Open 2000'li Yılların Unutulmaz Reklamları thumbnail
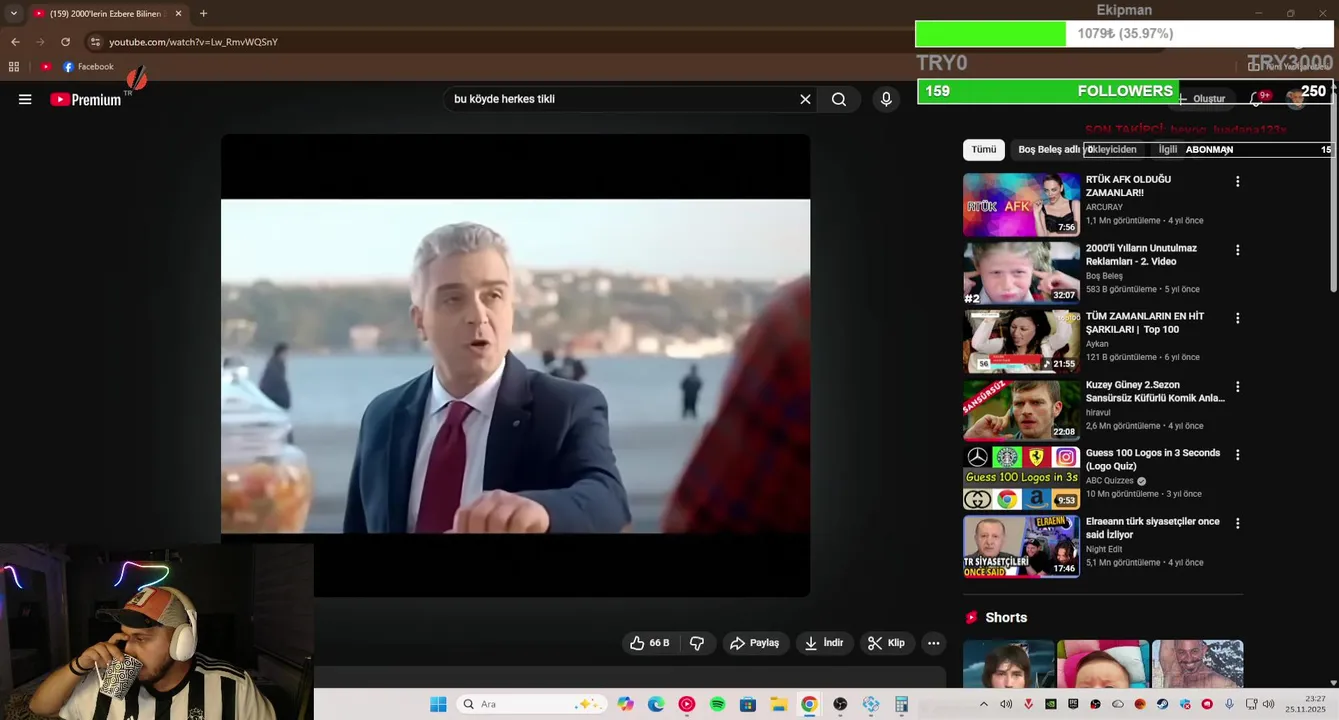This screenshot has width=1339, height=720. (x=1021, y=273)
